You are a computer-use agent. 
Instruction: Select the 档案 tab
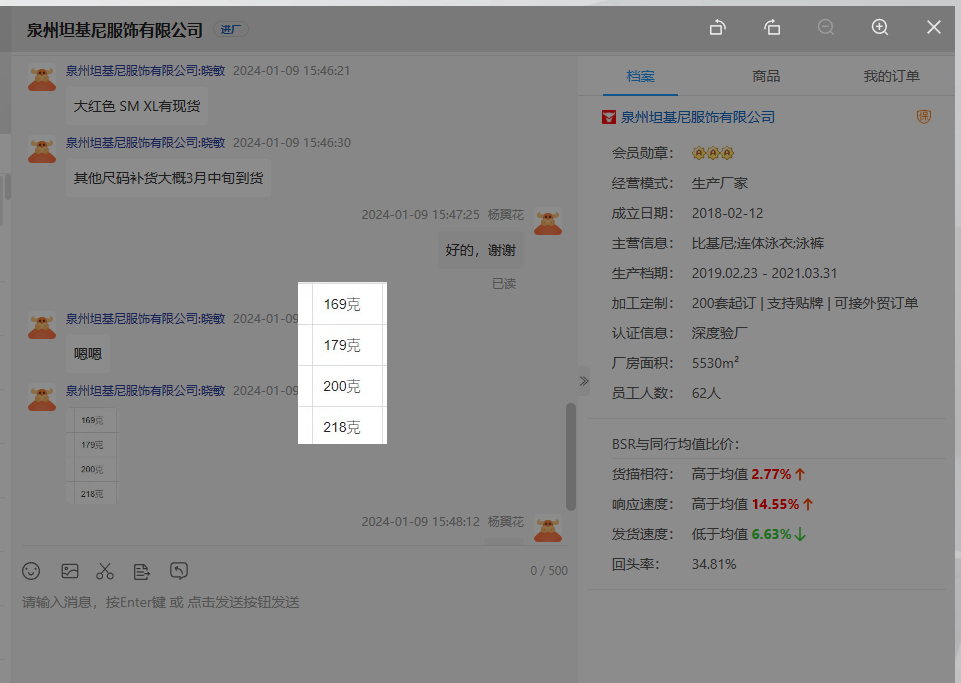tap(640, 76)
